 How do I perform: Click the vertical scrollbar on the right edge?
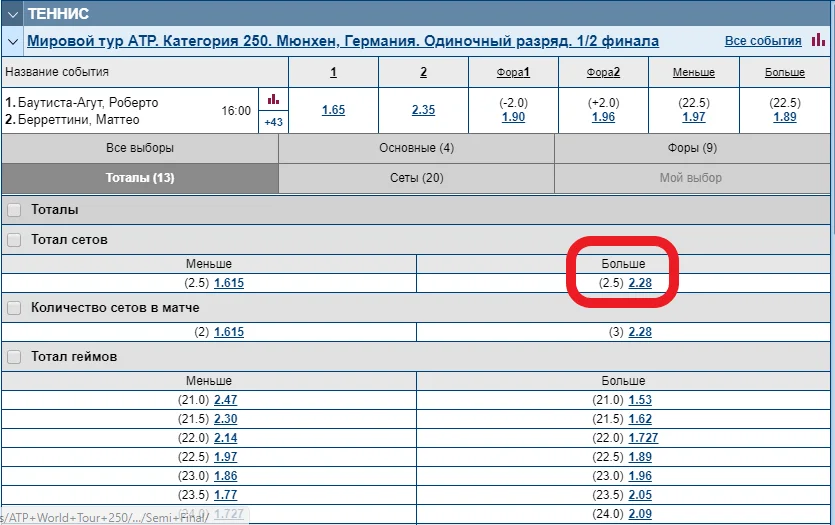click(833, 117)
